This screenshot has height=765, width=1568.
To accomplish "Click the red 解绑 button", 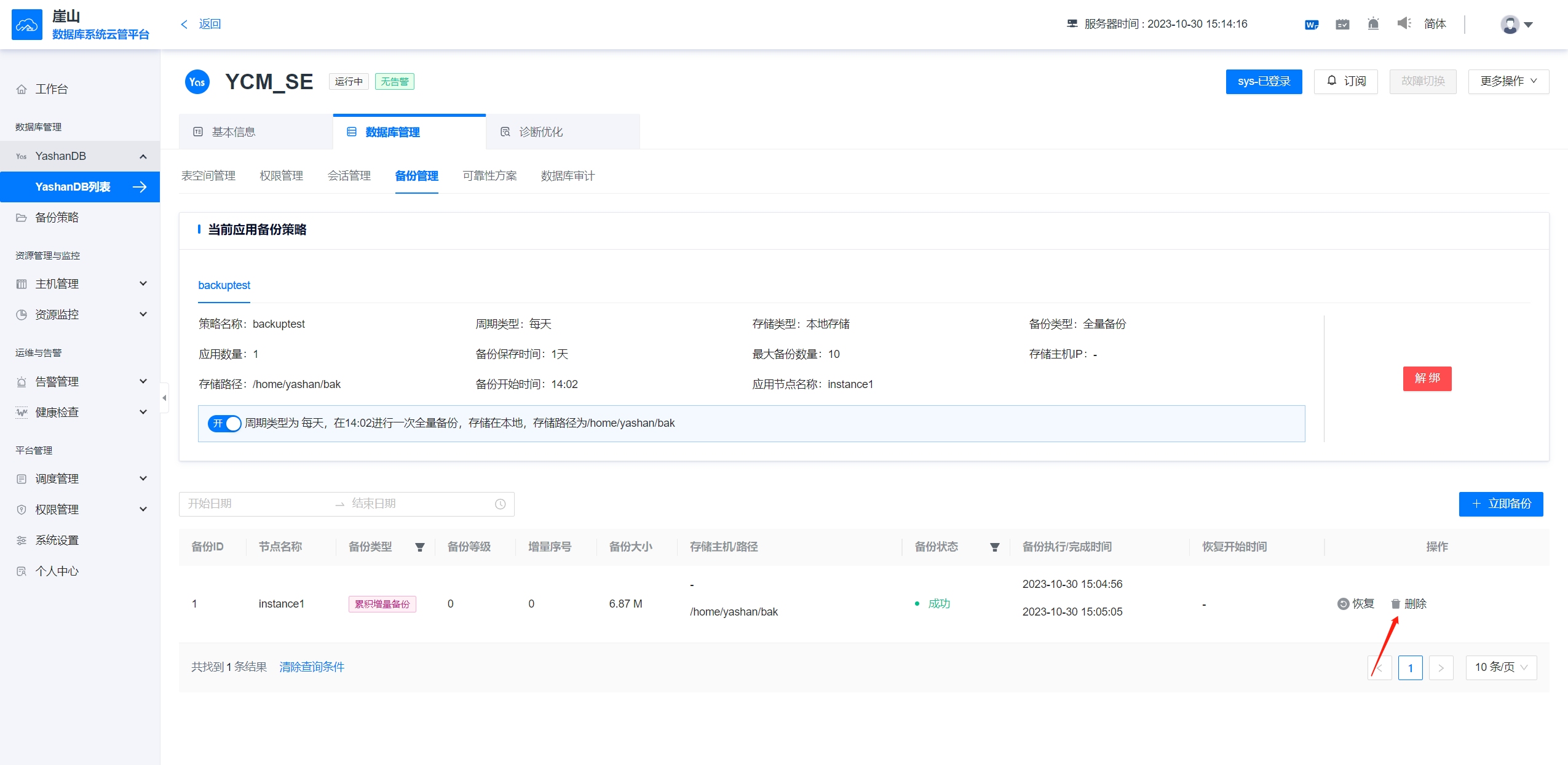I will point(1427,378).
